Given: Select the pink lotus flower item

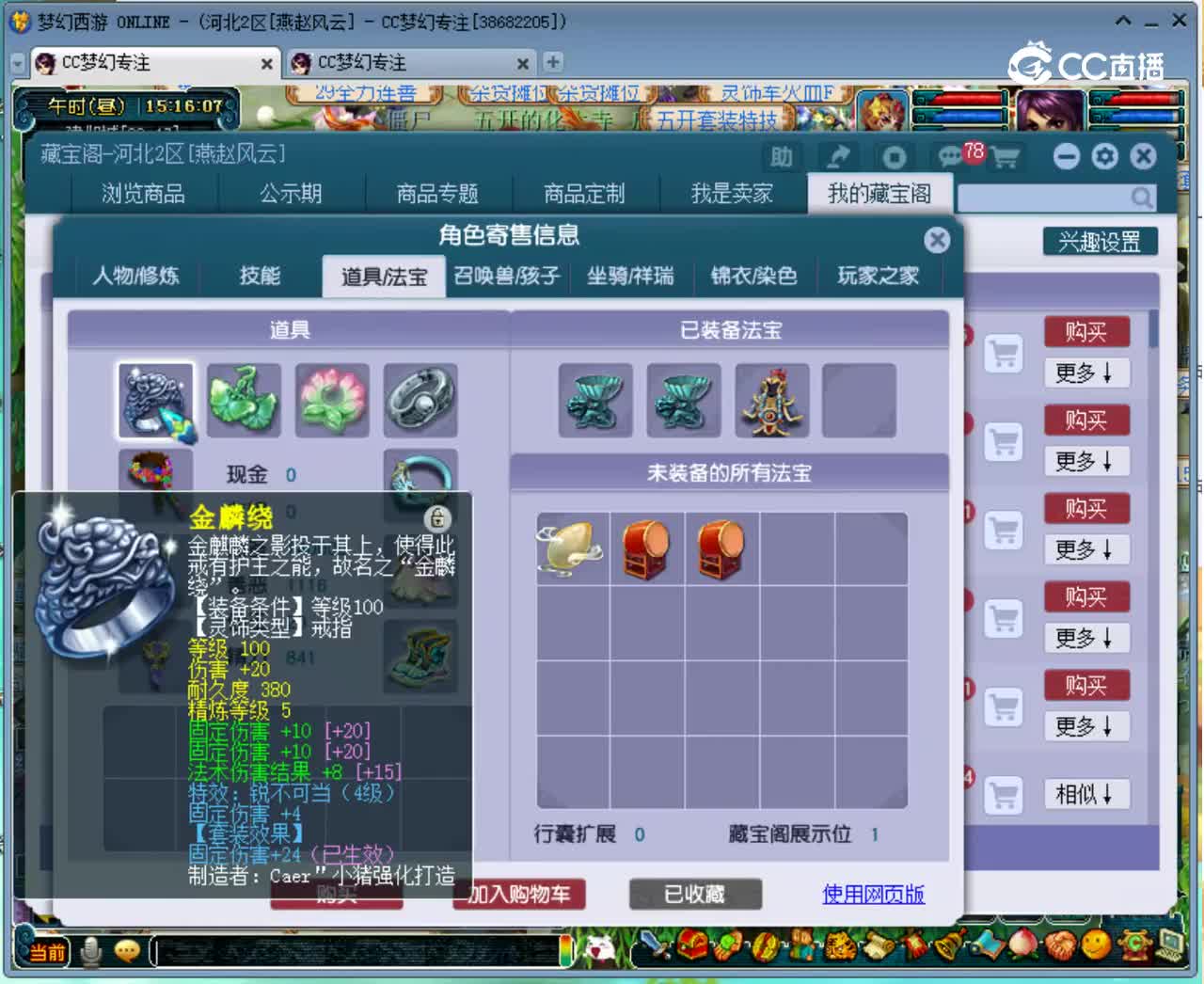Looking at the screenshot, I should (332, 402).
